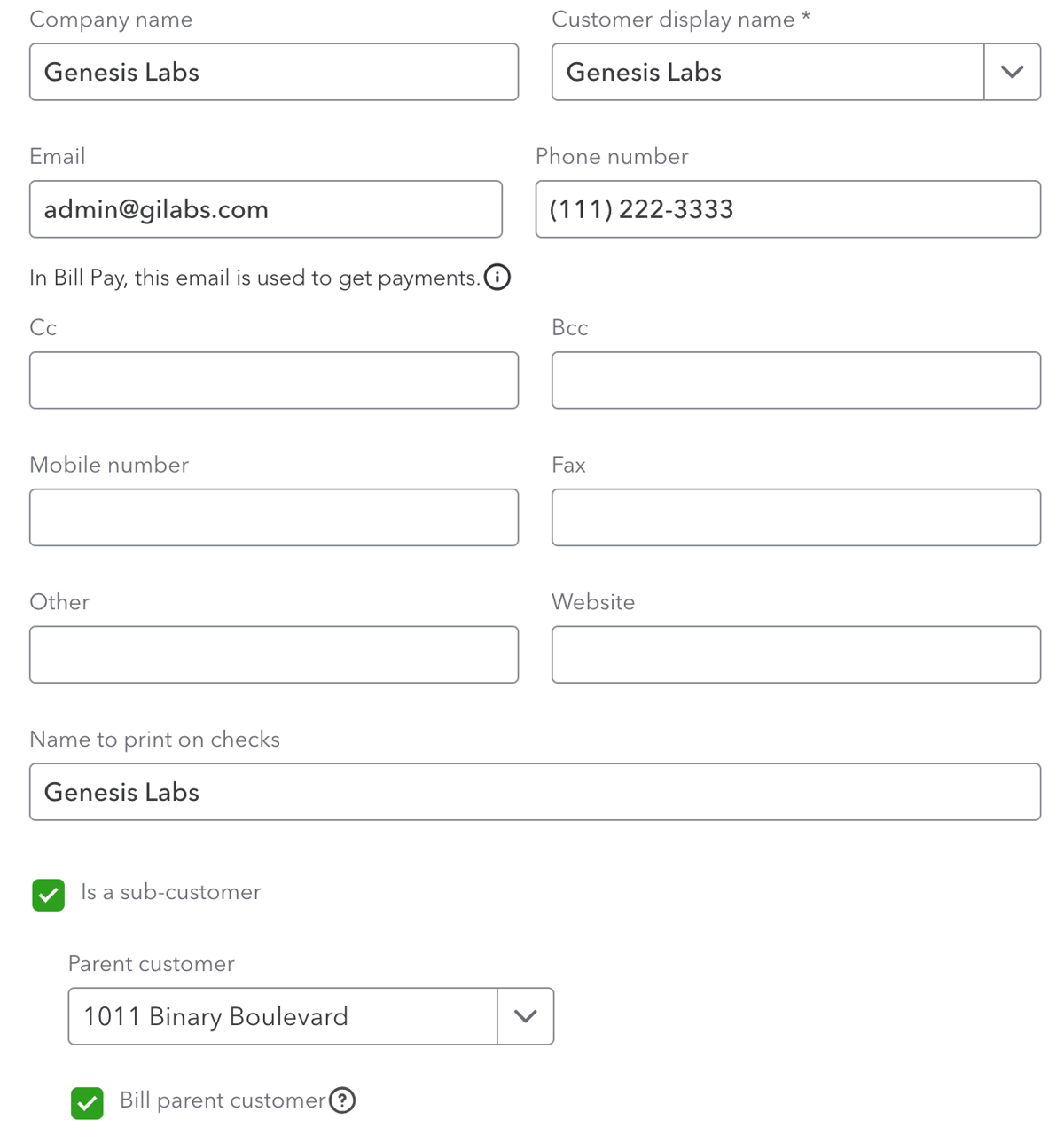Select the Fax input field

pos(795,517)
